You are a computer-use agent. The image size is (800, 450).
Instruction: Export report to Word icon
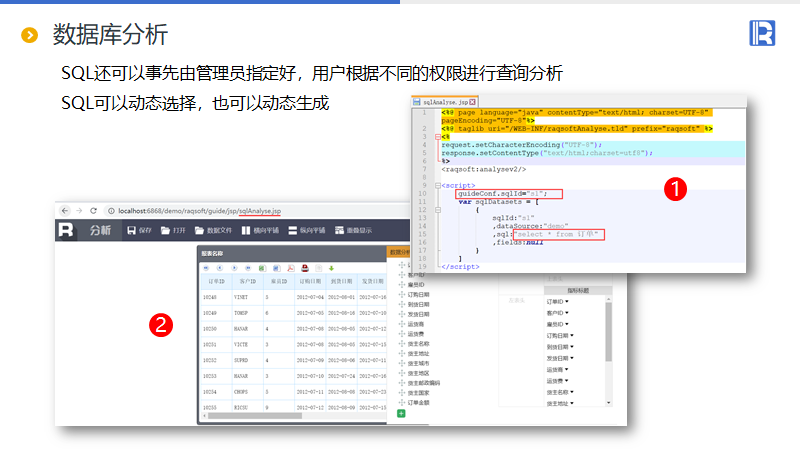point(276,268)
